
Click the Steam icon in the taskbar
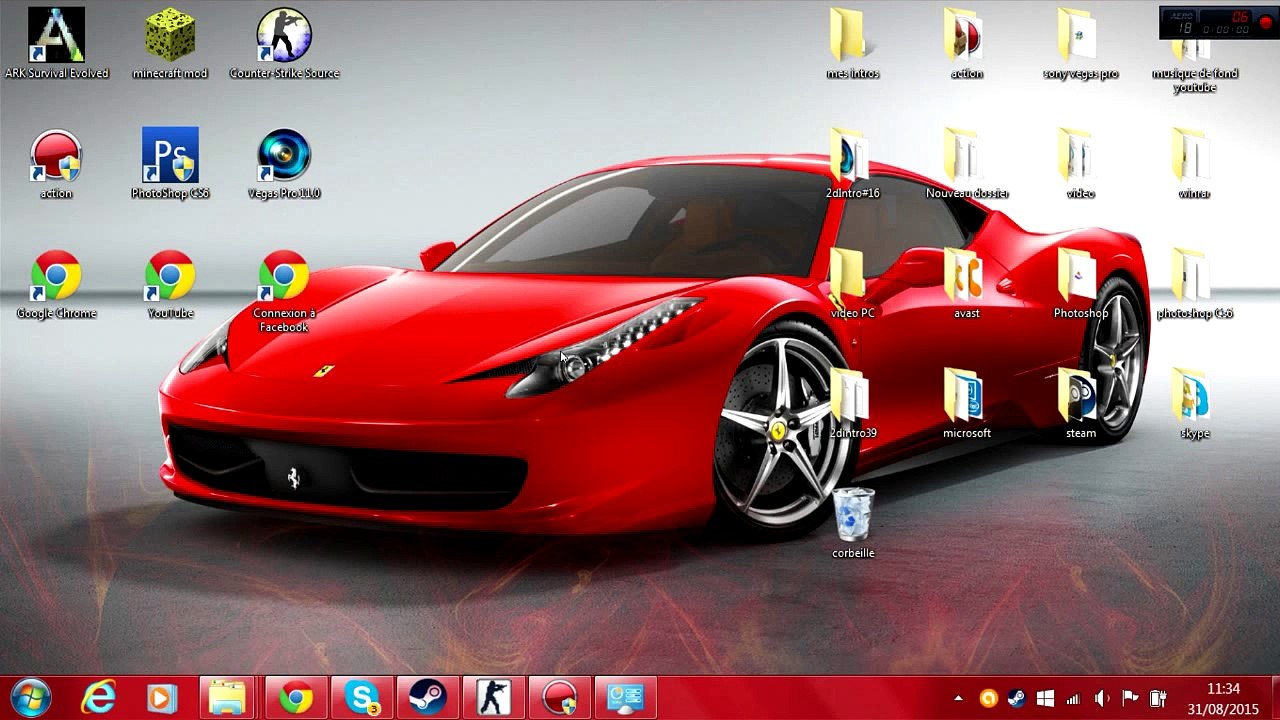427,697
